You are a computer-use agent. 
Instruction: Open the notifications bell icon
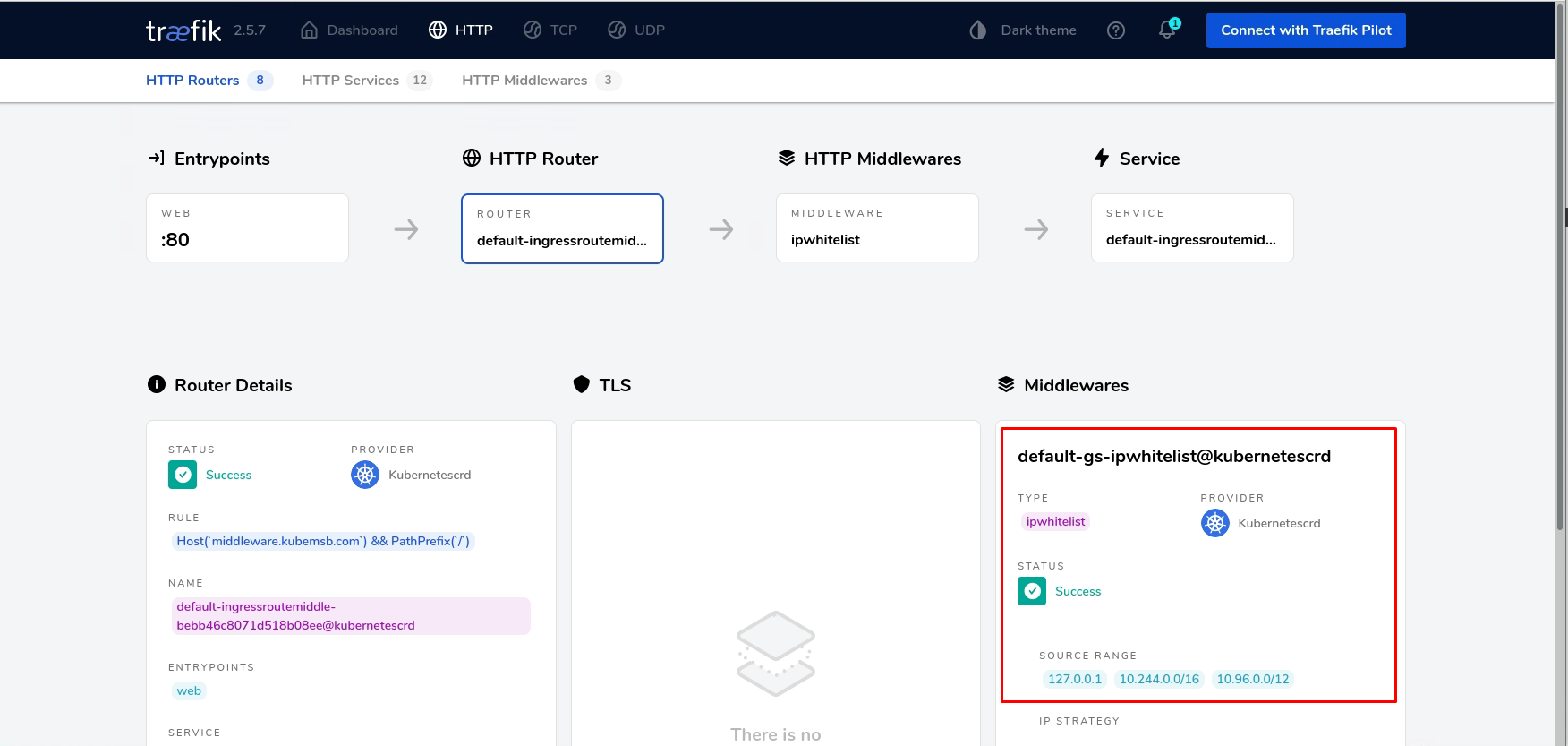pos(1167,30)
